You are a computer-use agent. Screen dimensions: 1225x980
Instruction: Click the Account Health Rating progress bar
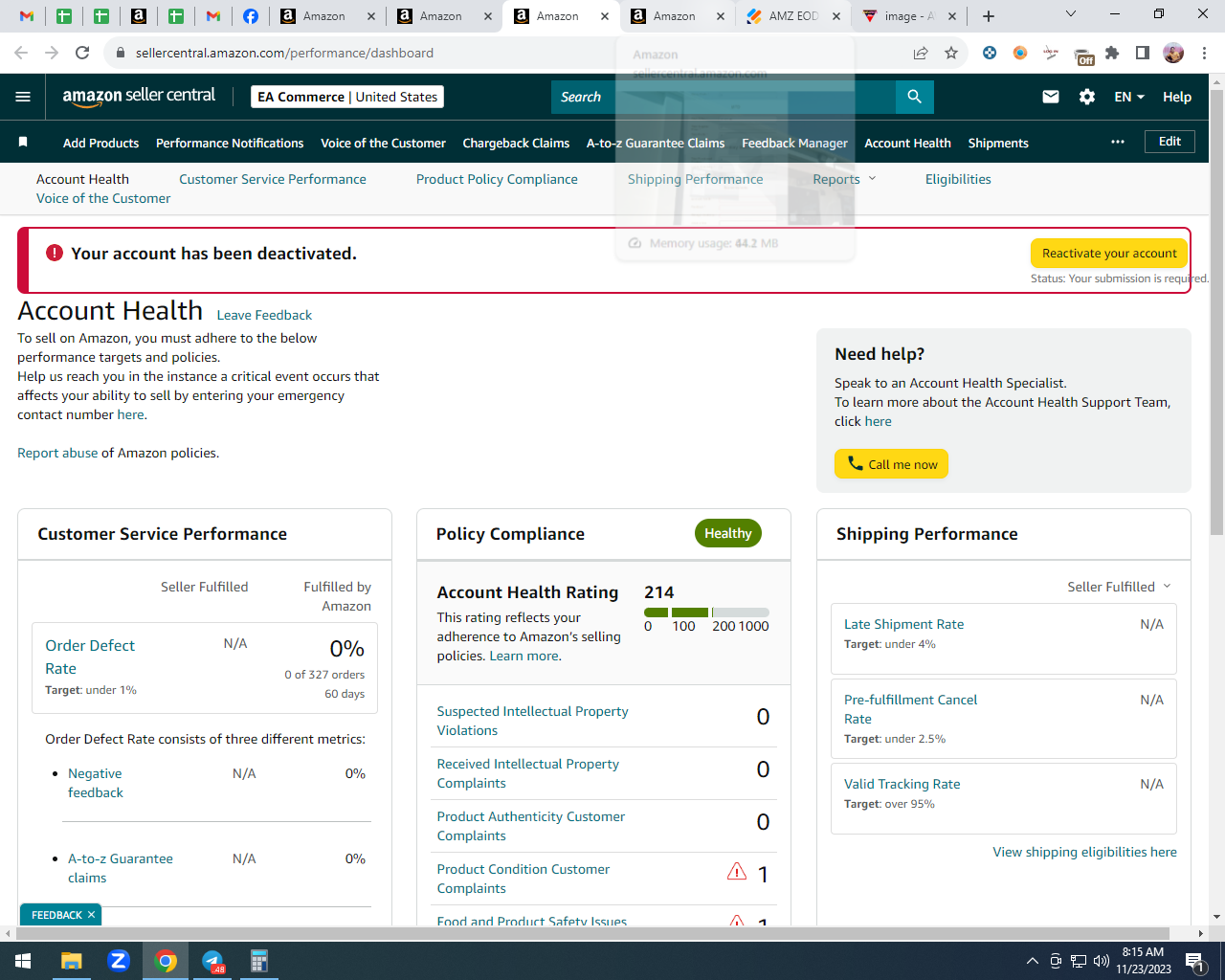pos(706,612)
